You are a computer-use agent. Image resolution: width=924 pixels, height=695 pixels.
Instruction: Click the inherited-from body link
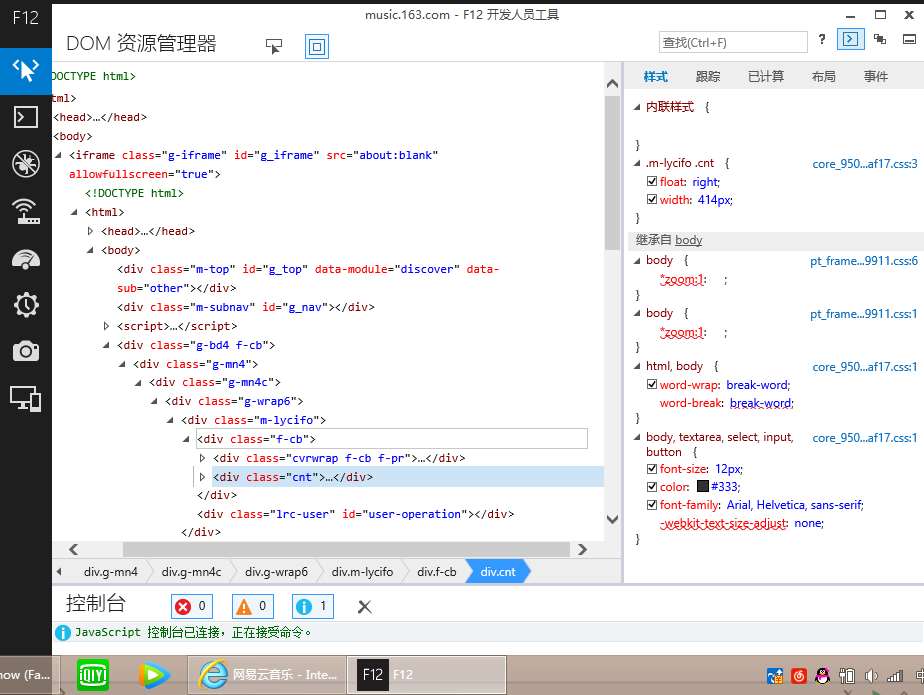coord(688,240)
